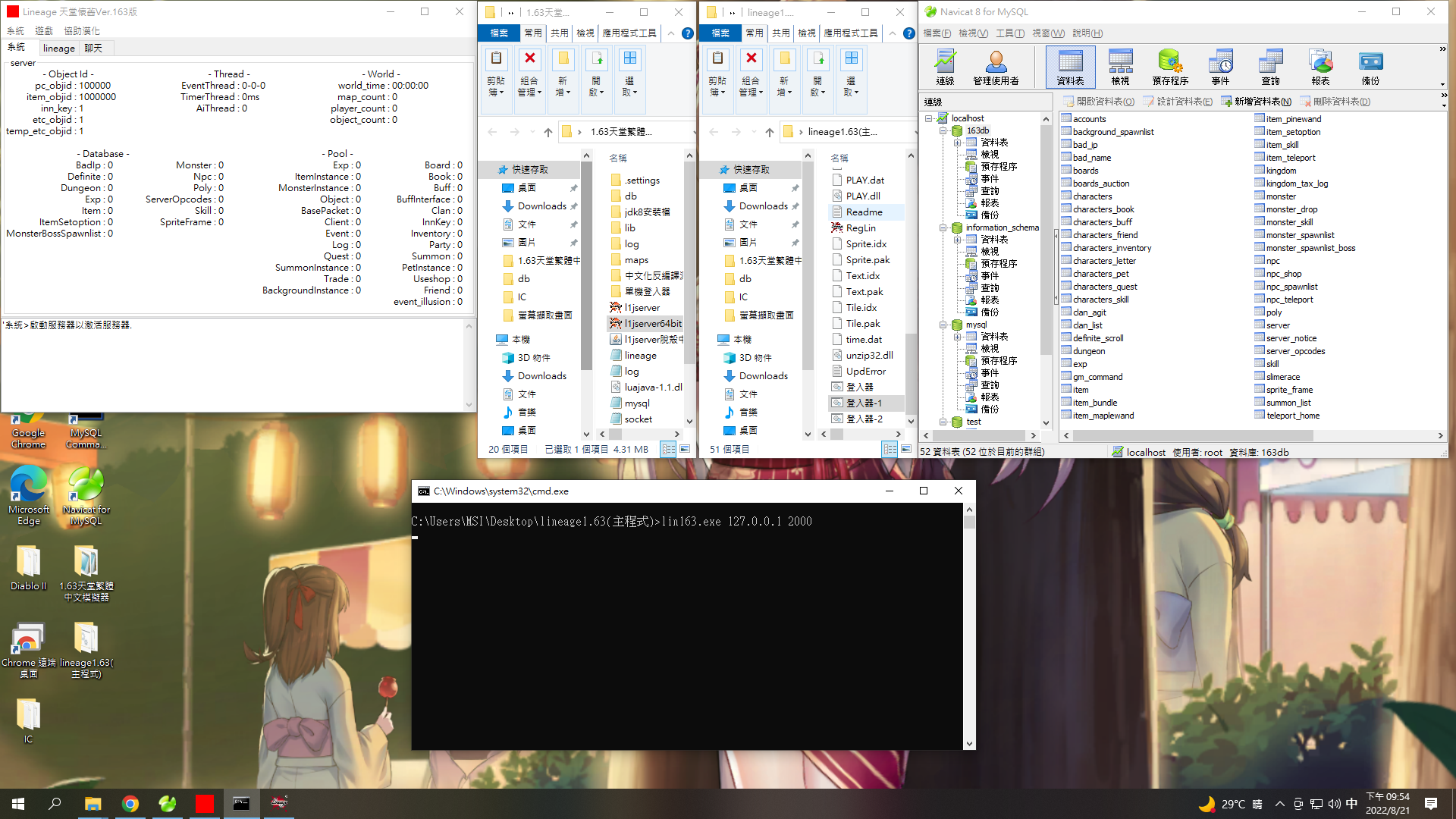Expand the ribbon chevron in left Explorer
1456x819 pixels.
point(671,33)
